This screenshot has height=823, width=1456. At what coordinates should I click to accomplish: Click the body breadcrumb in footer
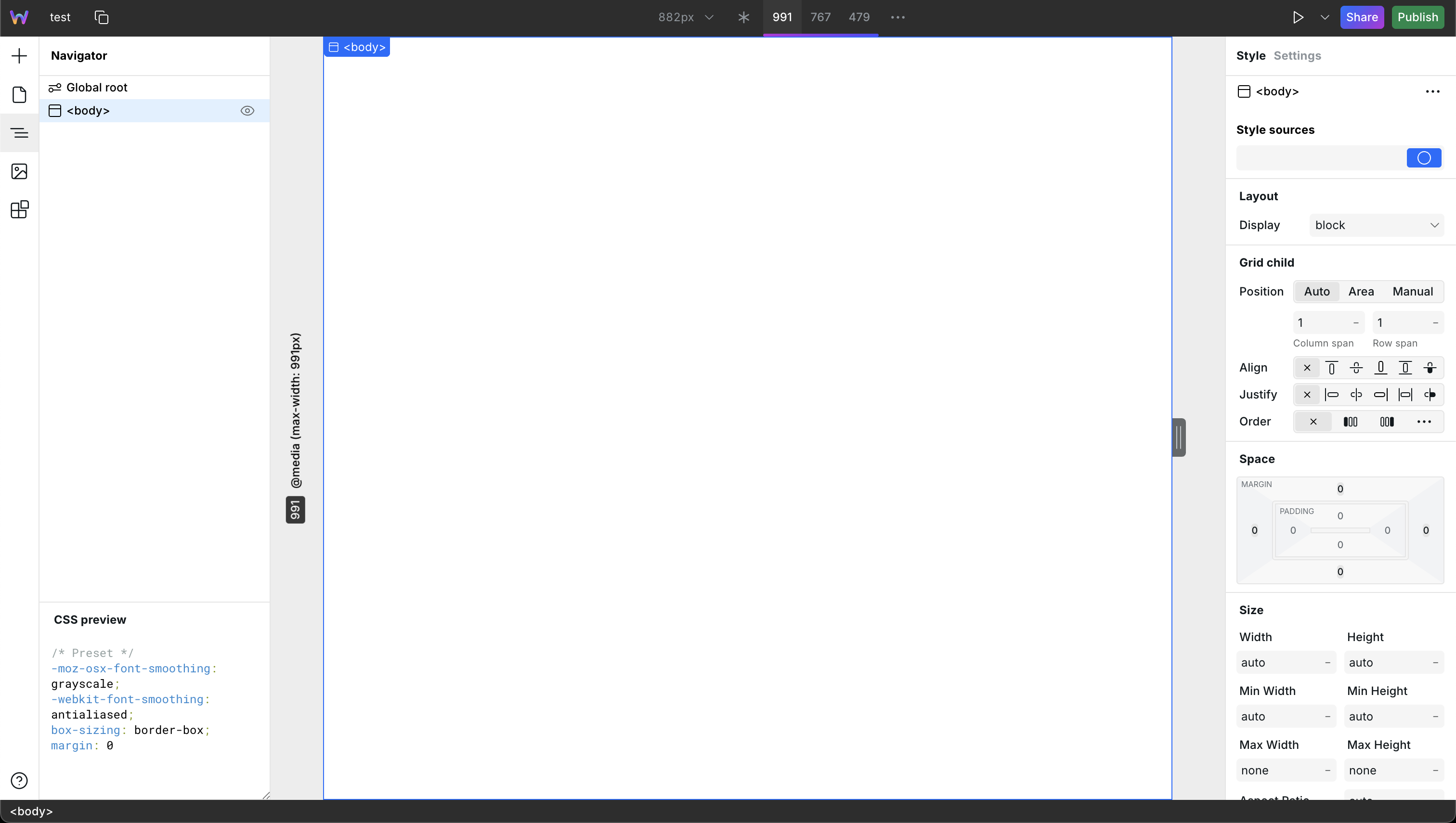point(32,812)
